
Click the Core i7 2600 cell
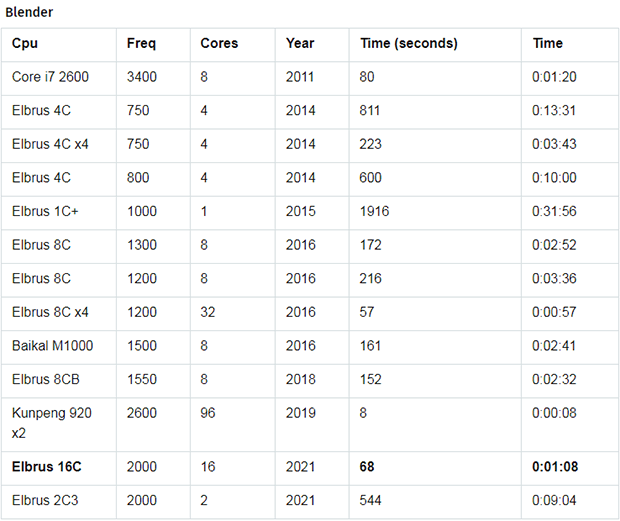tap(50, 77)
